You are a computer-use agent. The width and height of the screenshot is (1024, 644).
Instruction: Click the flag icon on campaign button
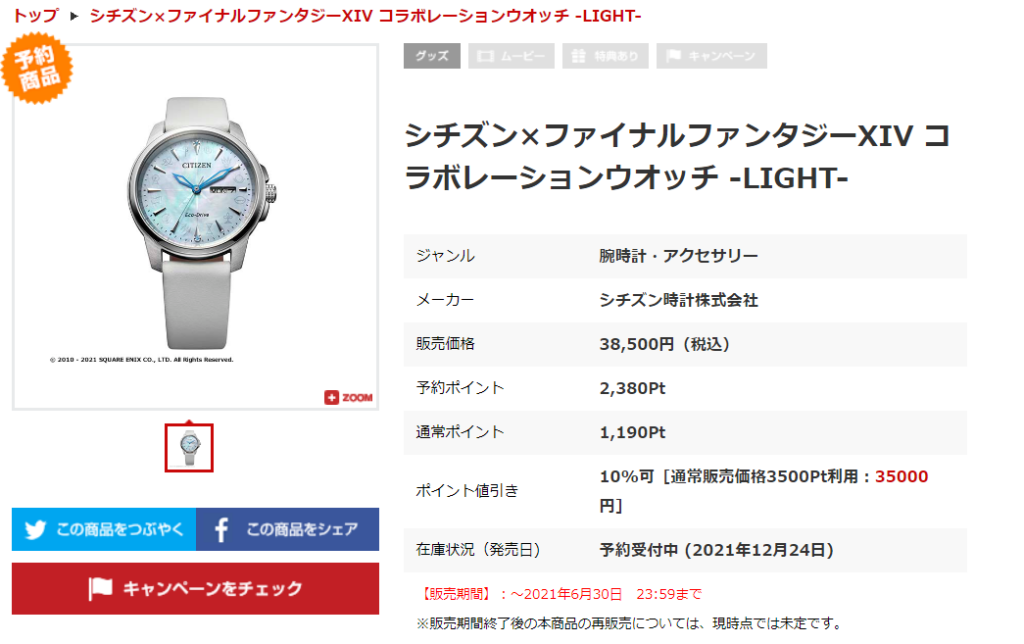click(100, 588)
